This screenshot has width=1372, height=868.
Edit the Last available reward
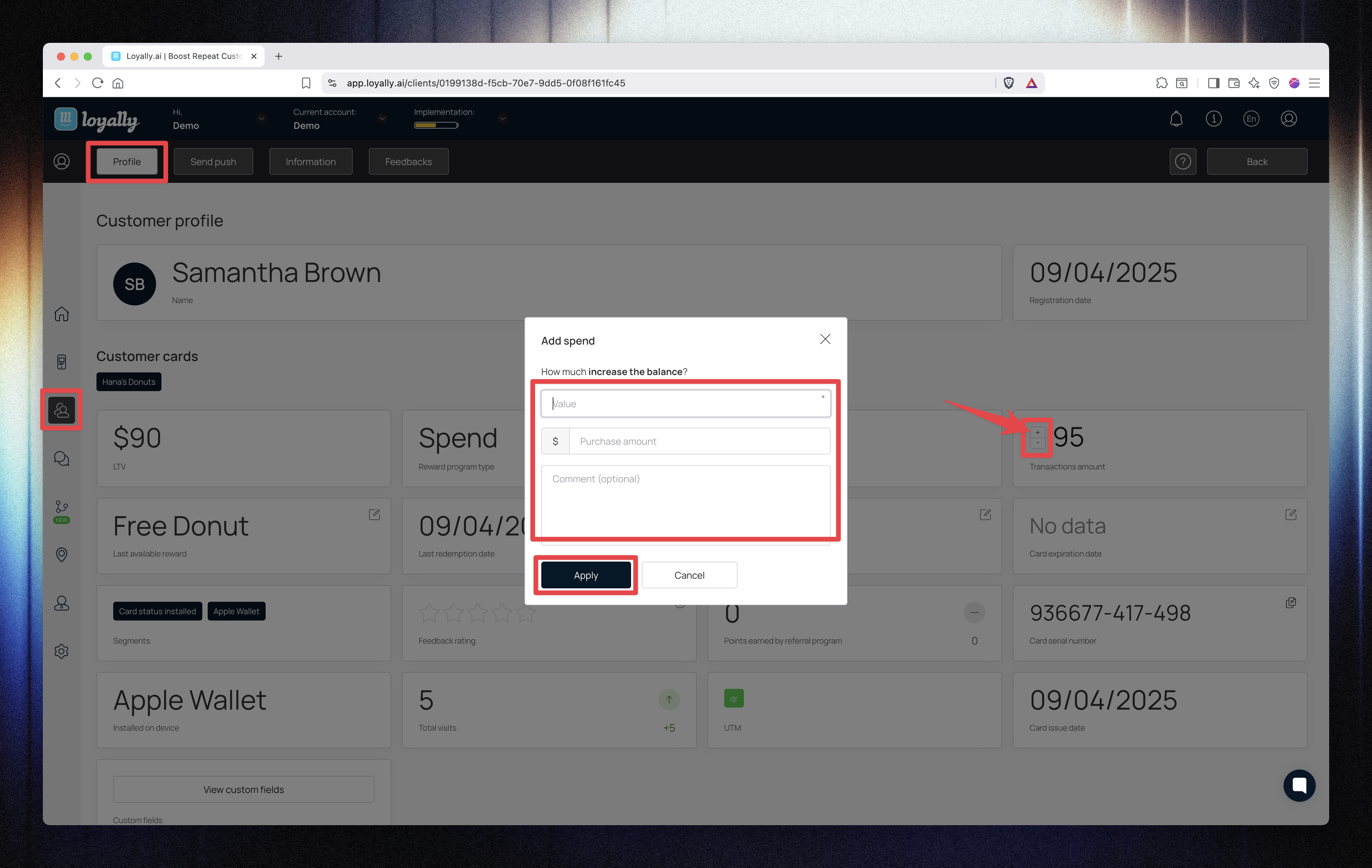pyautogui.click(x=374, y=515)
